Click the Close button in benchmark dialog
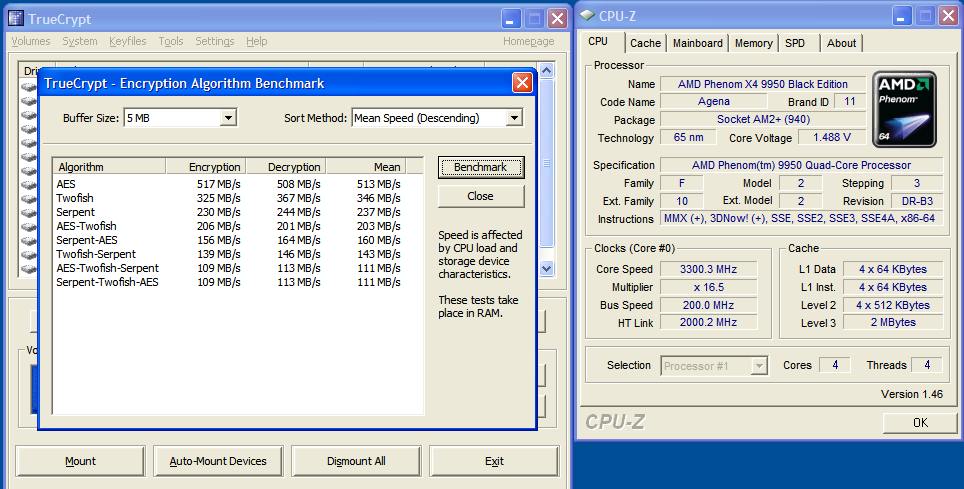Screen dimensions: 964x489 click(481, 196)
